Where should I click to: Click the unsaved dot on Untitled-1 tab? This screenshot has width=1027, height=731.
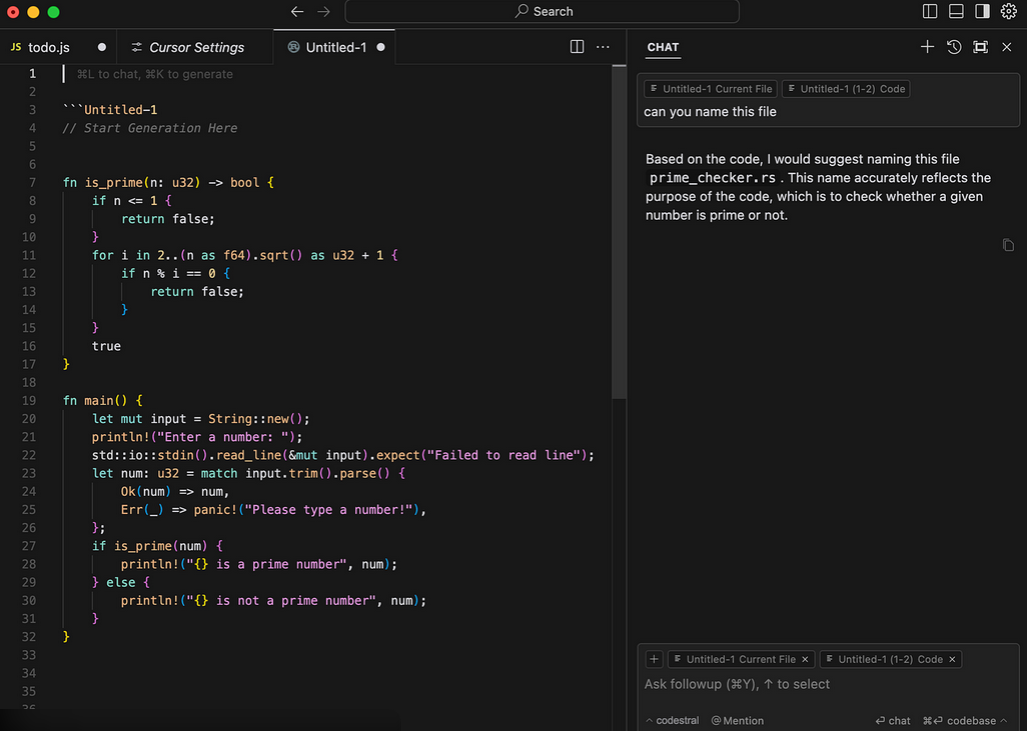click(381, 47)
